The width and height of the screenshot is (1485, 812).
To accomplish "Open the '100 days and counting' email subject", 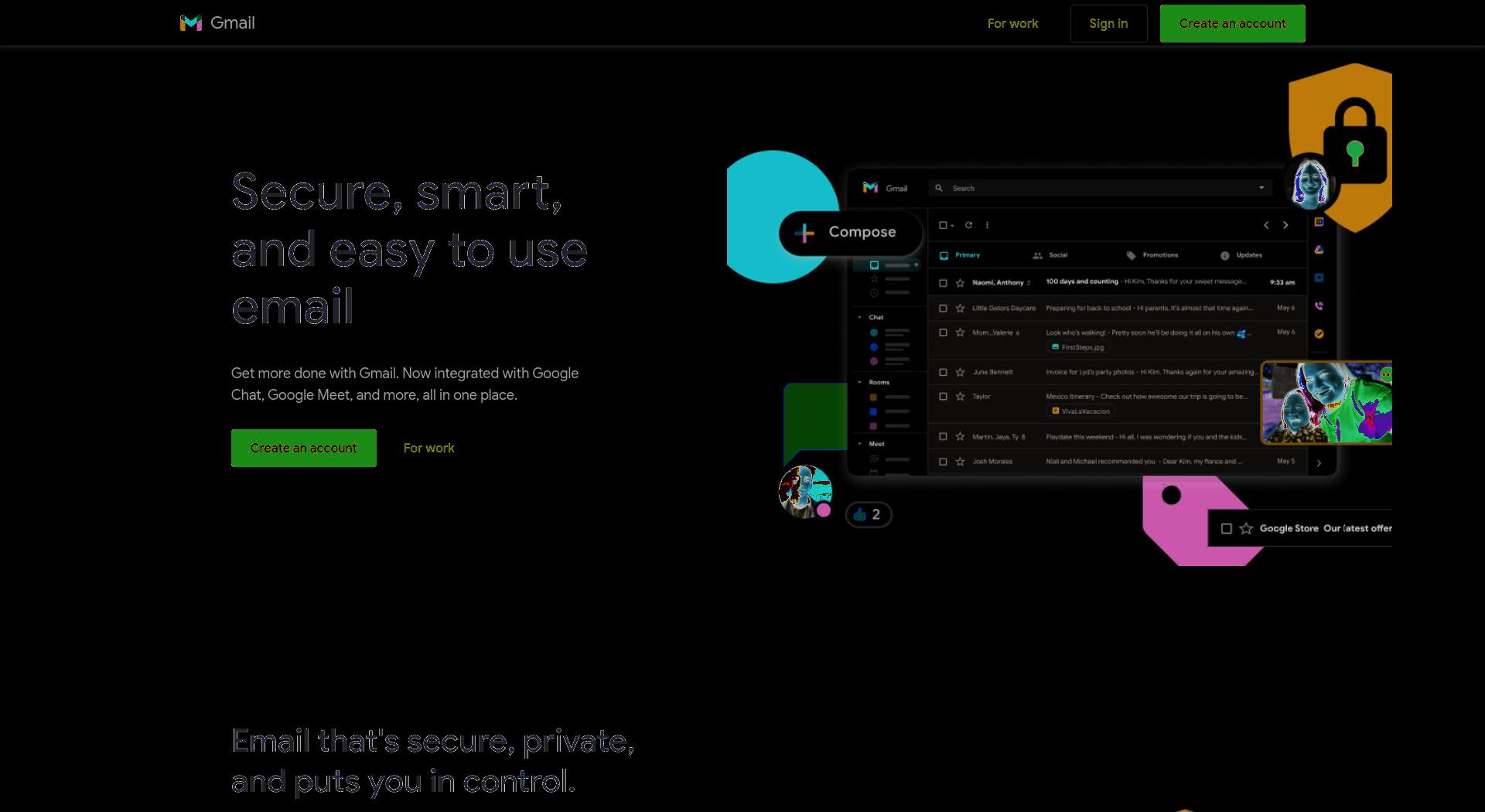I will coord(1082,281).
